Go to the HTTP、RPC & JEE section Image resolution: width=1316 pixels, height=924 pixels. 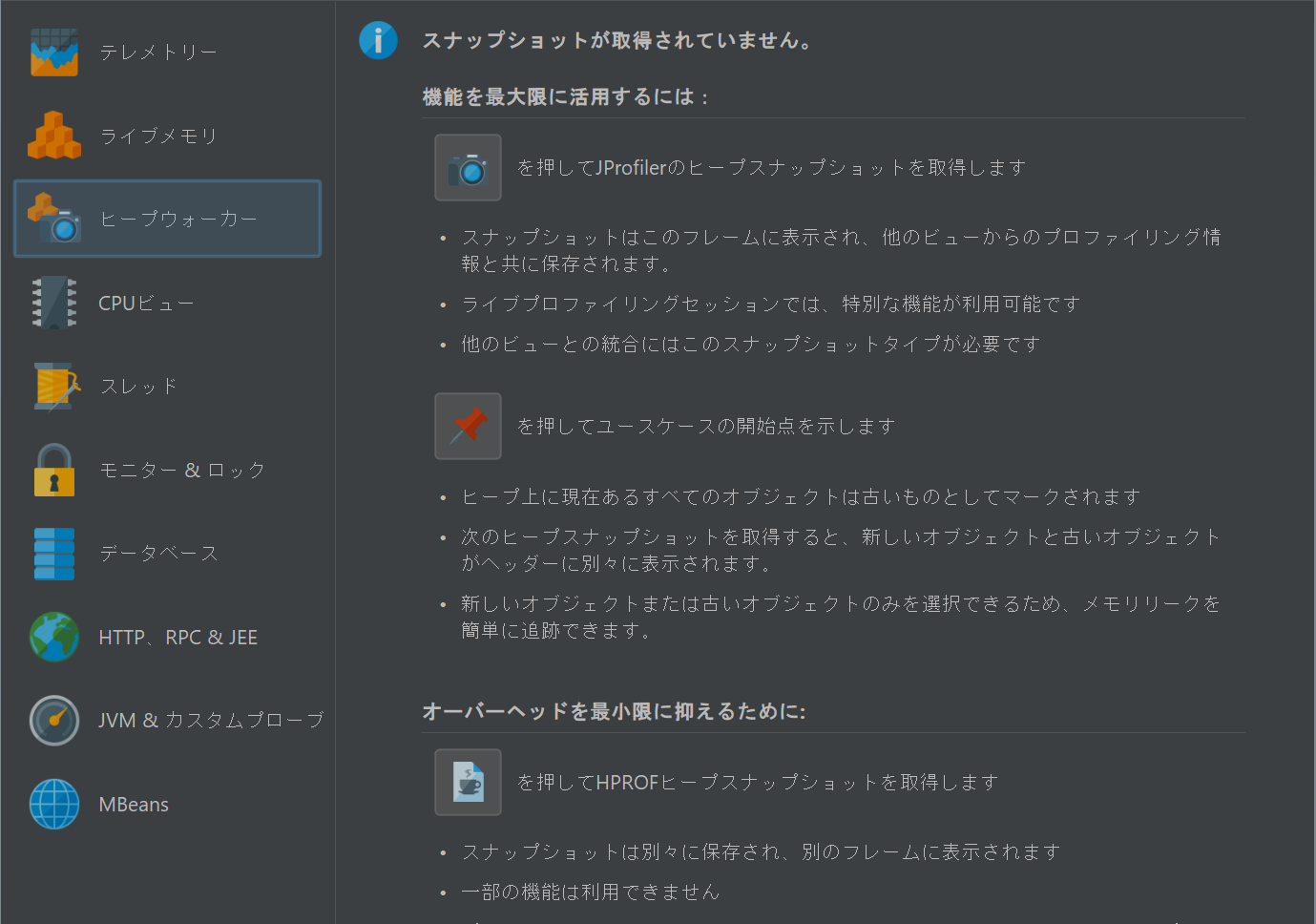pyautogui.click(x=178, y=637)
